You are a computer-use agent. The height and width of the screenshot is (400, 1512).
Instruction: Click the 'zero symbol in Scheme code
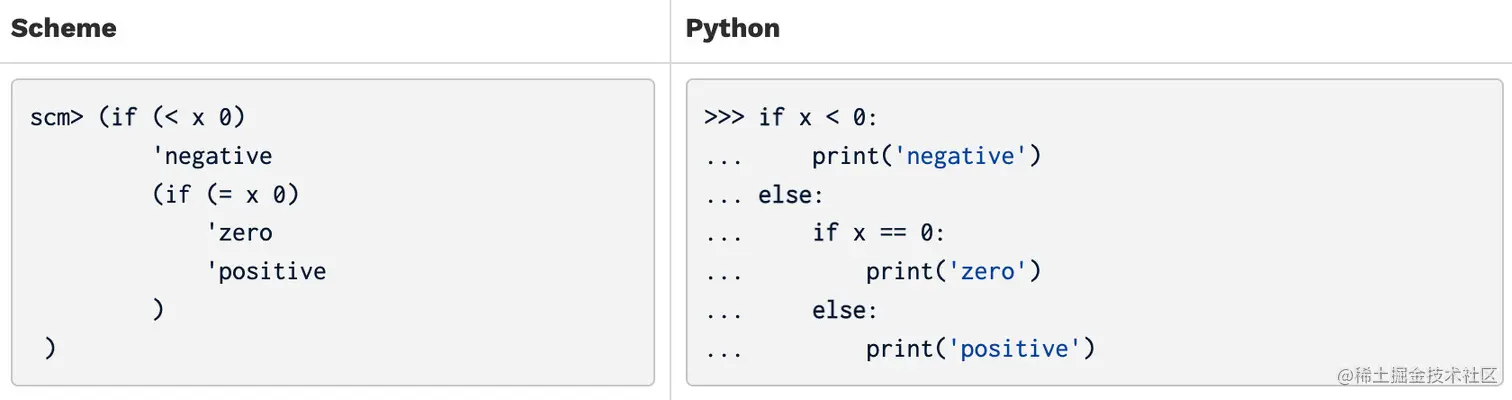pos(239,233)
